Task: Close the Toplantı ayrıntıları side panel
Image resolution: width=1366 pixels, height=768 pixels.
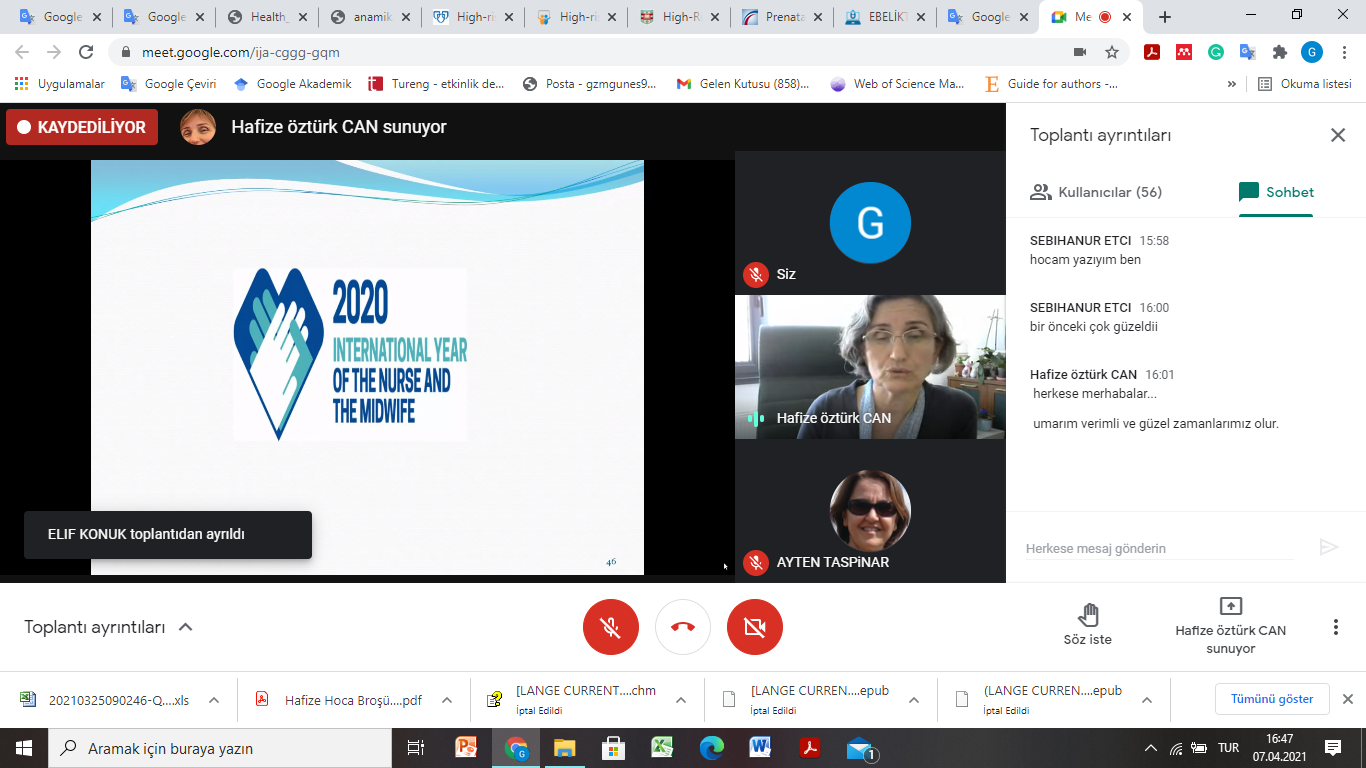Action: click(x=1337, y=135)
